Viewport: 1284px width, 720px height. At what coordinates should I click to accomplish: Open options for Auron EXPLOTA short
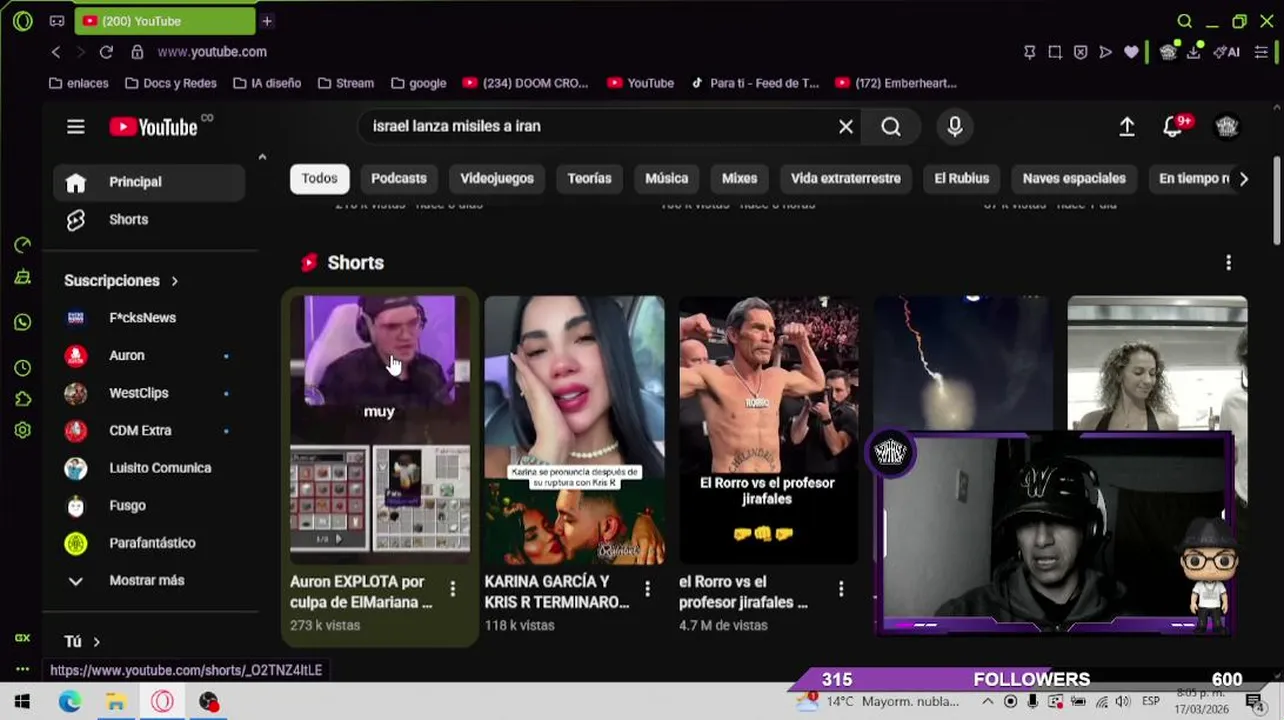[x=452, y=589]
